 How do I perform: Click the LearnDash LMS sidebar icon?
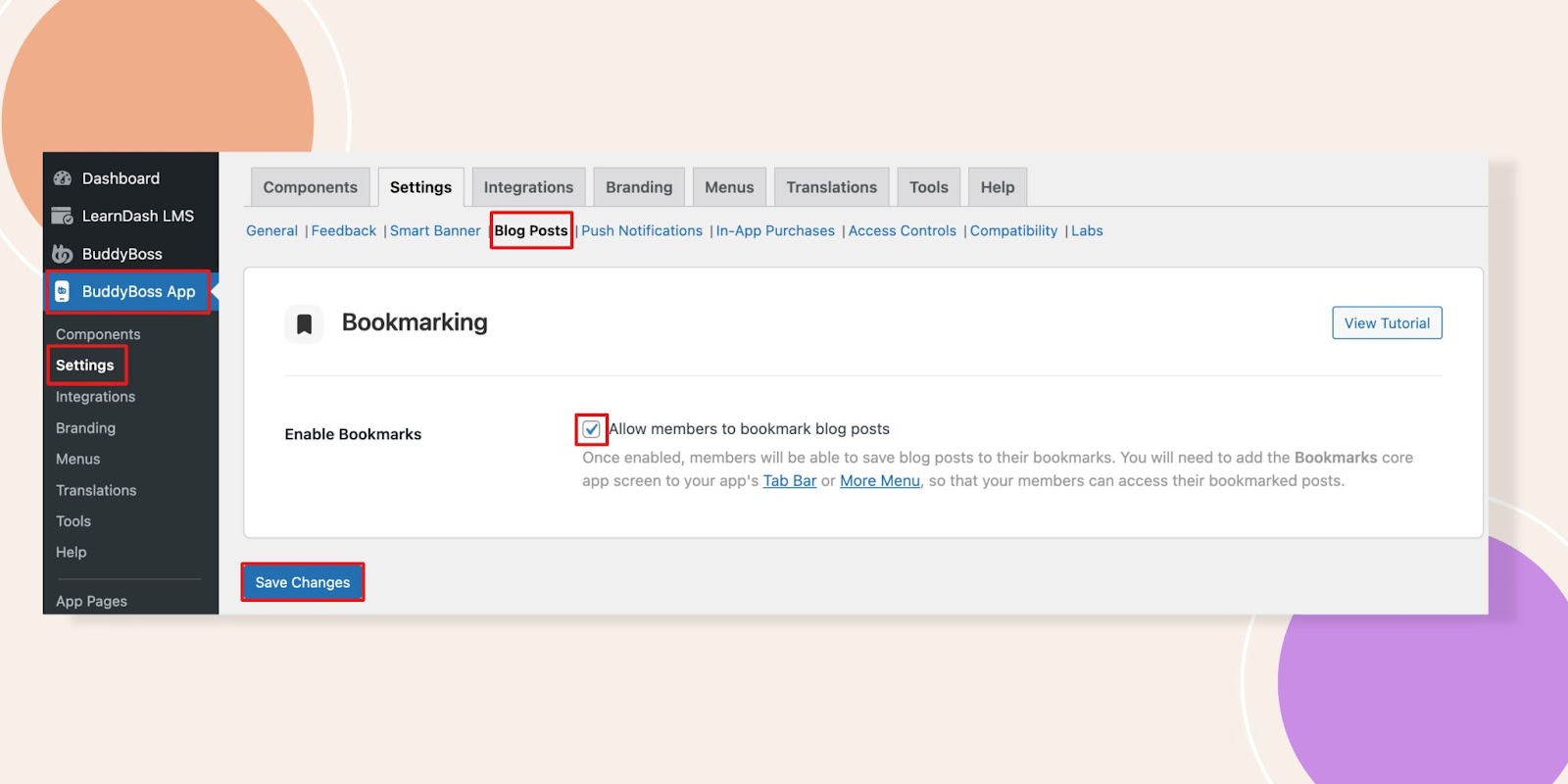coord(62,216)
